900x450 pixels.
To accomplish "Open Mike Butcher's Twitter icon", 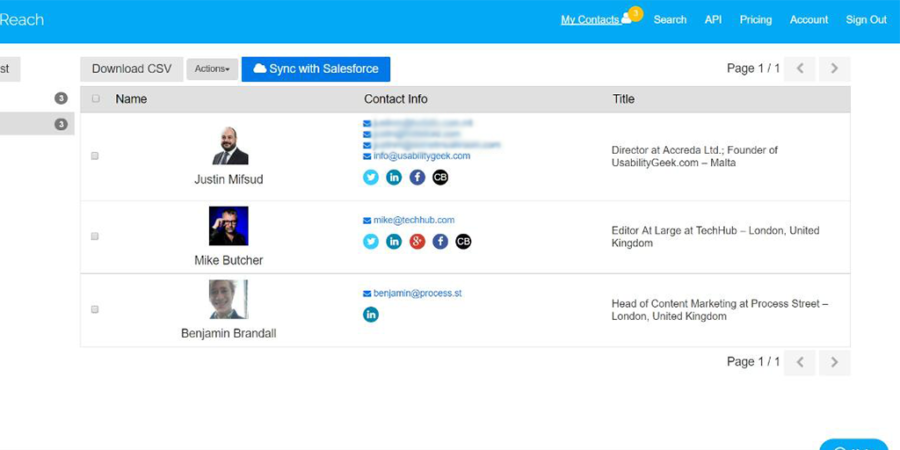I will (371, 242).
